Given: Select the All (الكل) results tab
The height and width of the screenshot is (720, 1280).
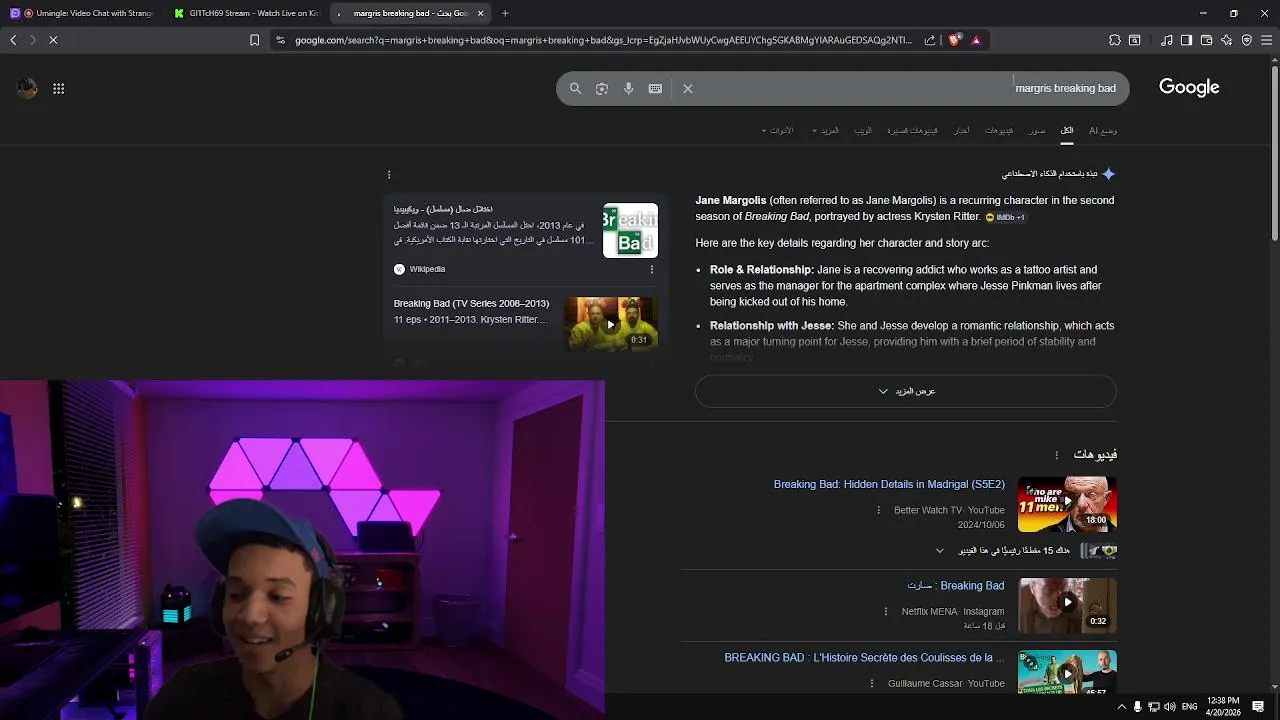Looking at the screenshot, I should (x=1067, y=130).
